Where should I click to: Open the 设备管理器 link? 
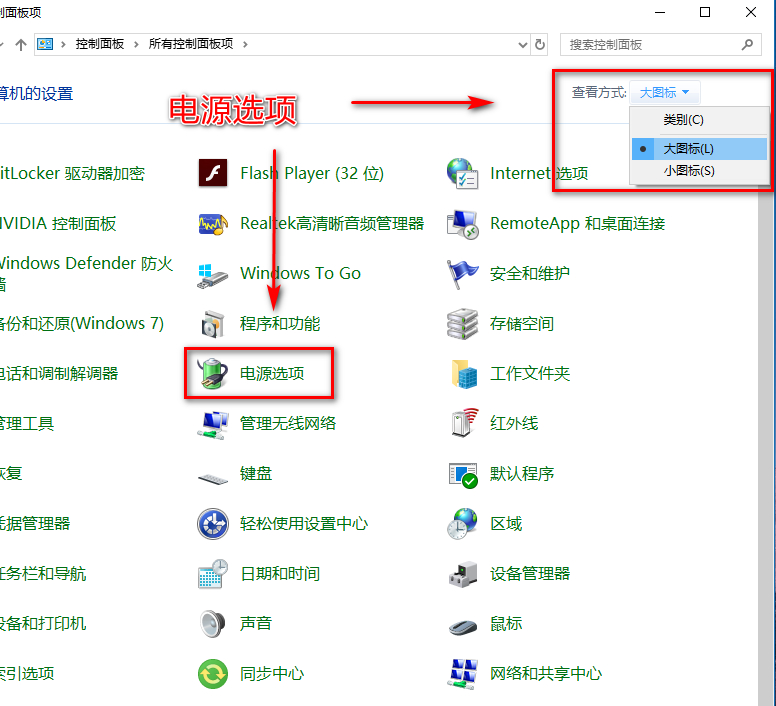(x=530, y=574)
